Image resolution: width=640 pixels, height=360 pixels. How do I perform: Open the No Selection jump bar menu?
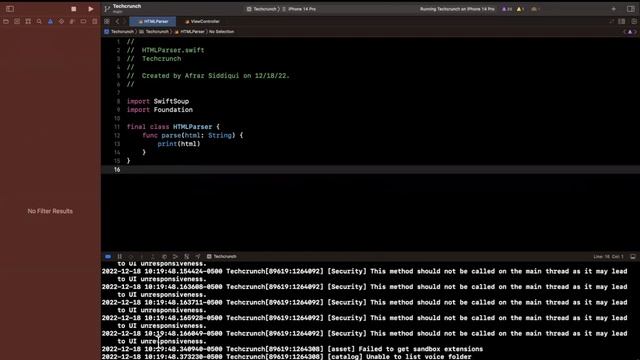(x=222, y=31)
